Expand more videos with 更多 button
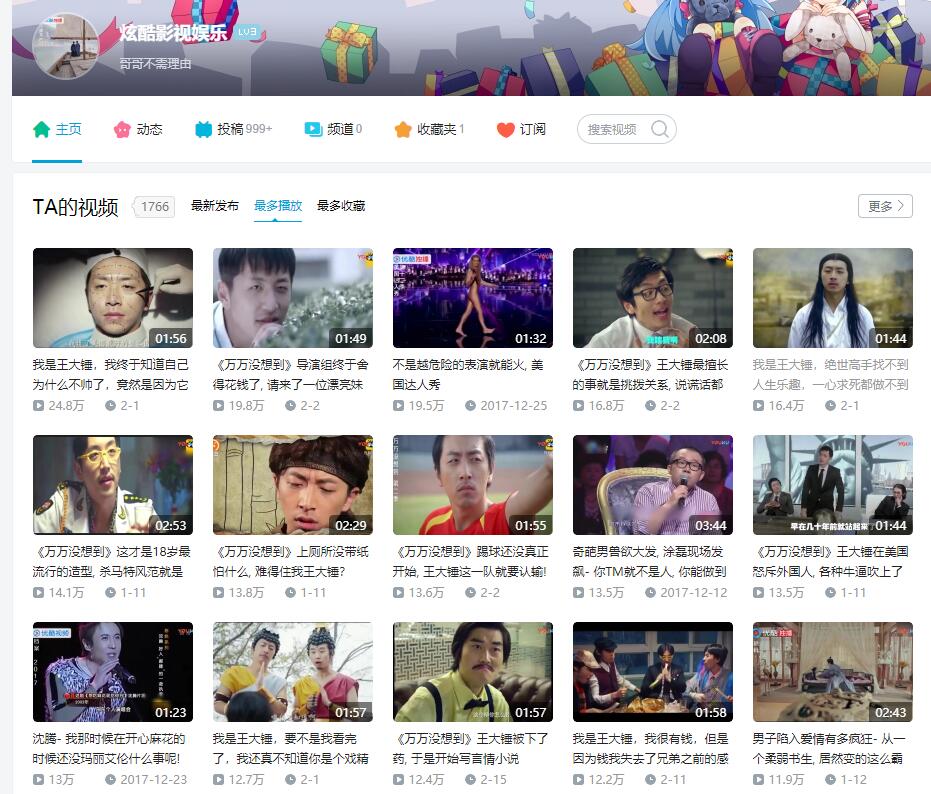 click(885, 206)
